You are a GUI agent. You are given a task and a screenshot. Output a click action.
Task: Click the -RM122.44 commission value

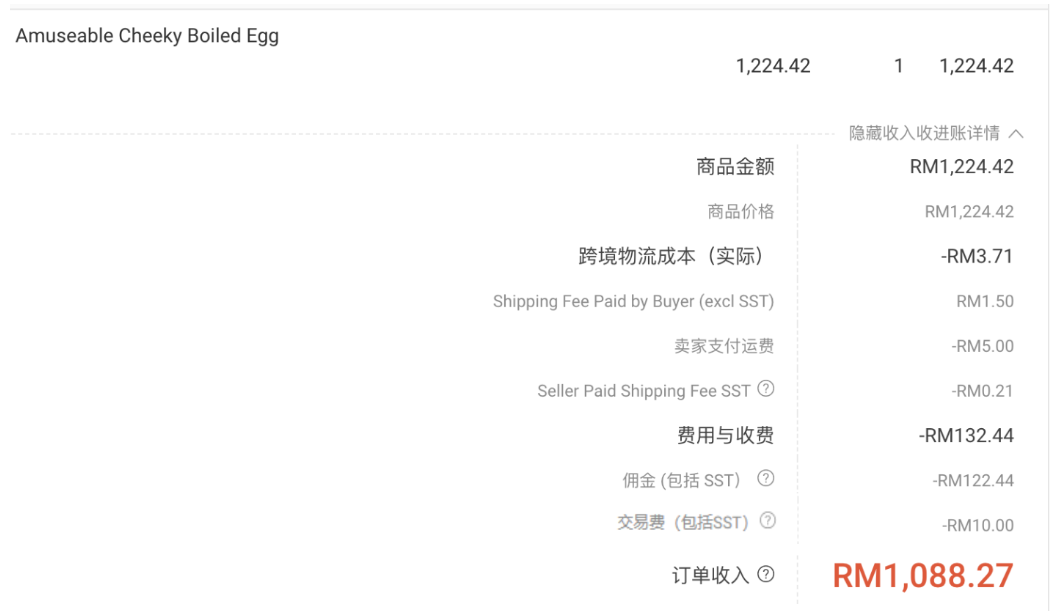(973, 480)
